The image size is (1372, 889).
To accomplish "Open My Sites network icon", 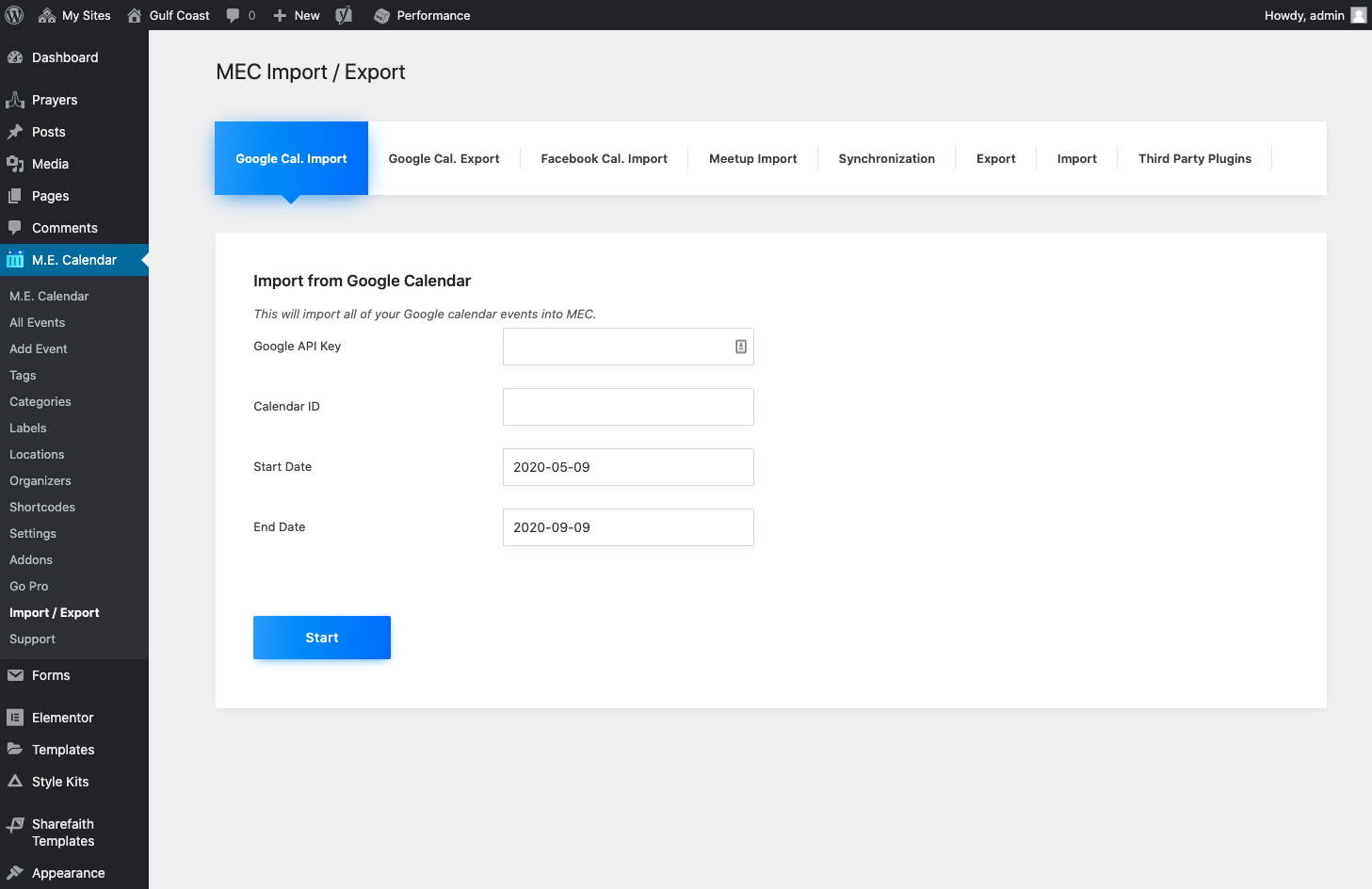I will [x=46, y=15].
